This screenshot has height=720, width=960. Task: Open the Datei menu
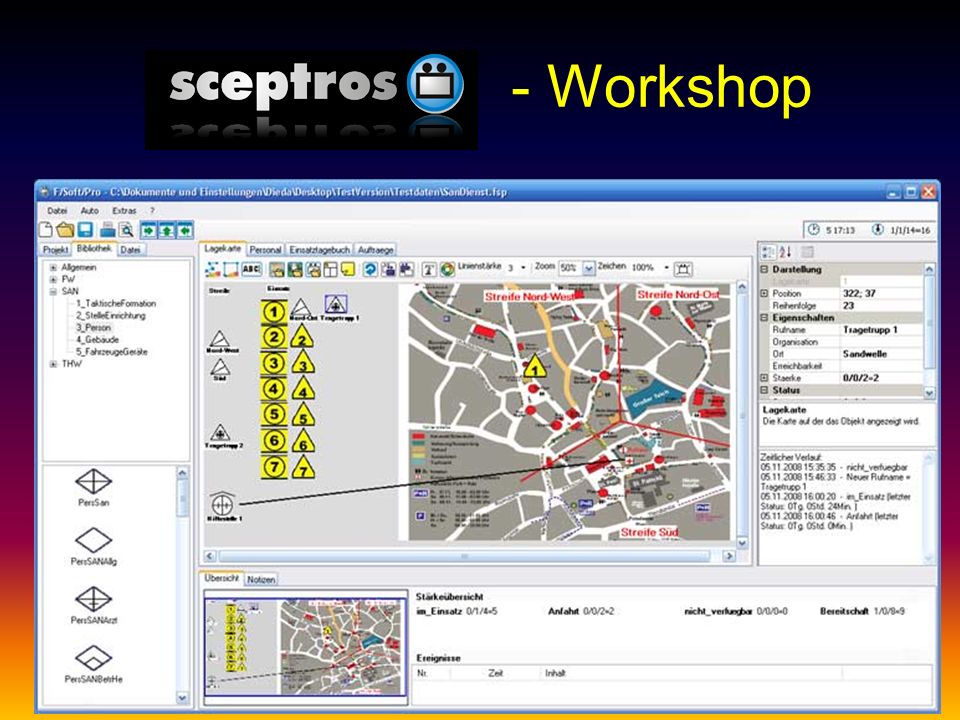[x=57, y=211]
